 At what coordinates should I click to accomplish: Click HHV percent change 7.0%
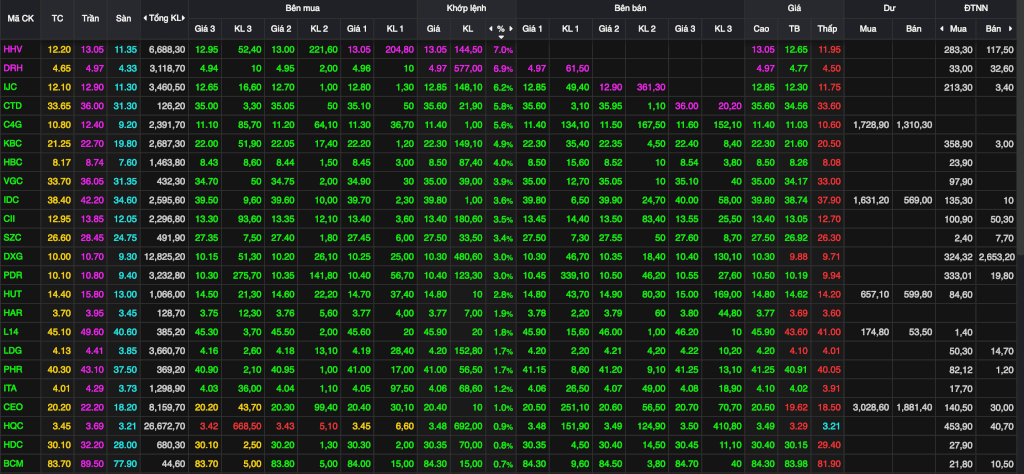pos(504,50)
